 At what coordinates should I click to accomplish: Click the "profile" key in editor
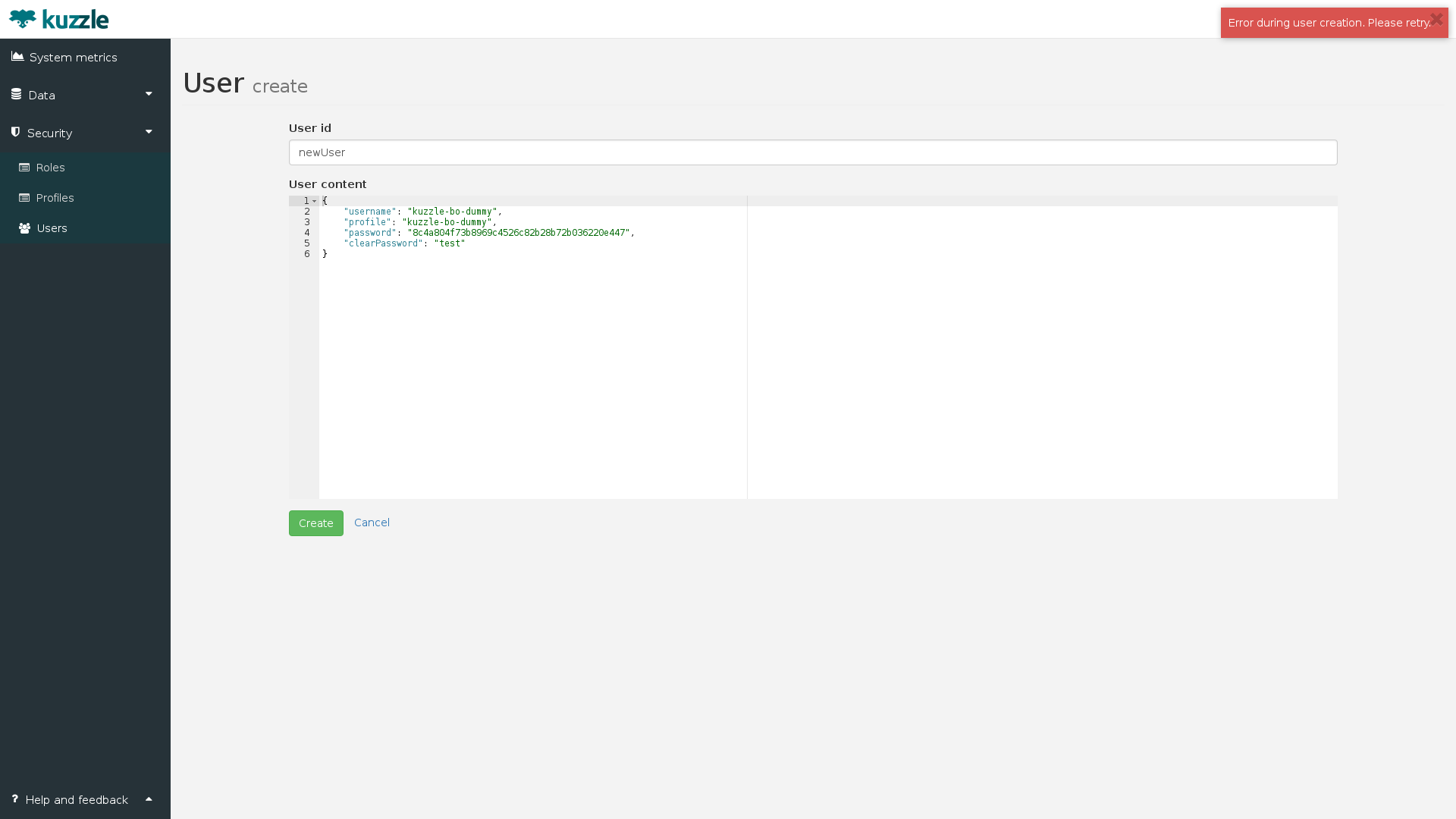coord(368,222)
